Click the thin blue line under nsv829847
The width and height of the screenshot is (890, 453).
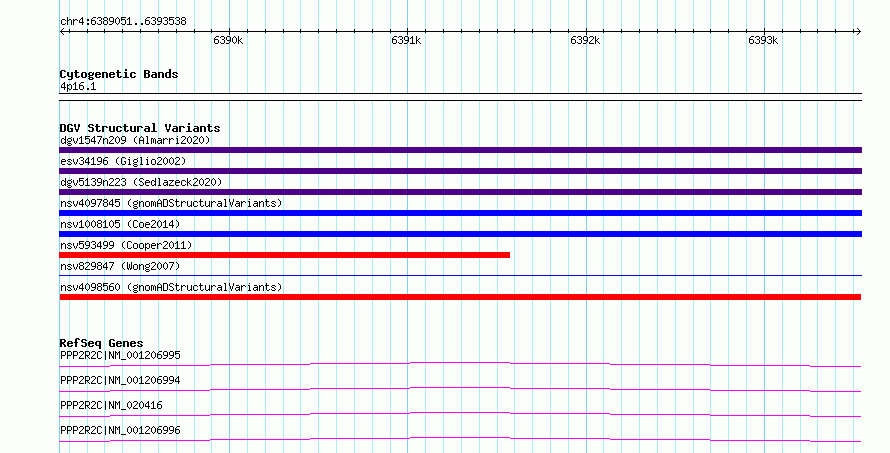coord(460,276)
